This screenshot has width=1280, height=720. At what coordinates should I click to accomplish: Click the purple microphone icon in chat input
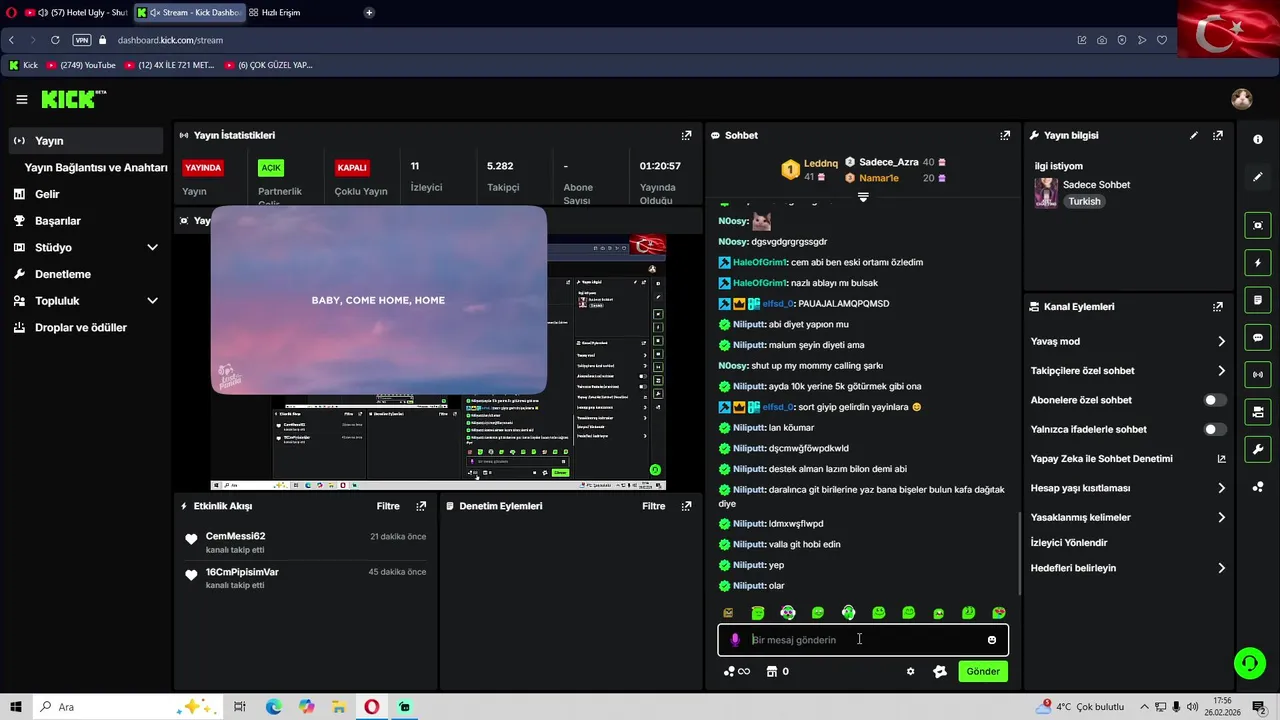pyautogui.click(x=735, y=640)
